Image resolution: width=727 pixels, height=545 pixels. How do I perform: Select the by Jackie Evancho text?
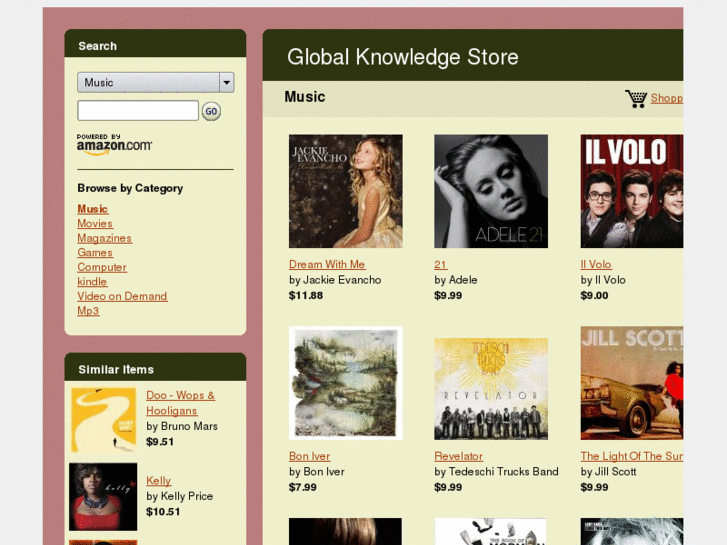coord(335,280)
